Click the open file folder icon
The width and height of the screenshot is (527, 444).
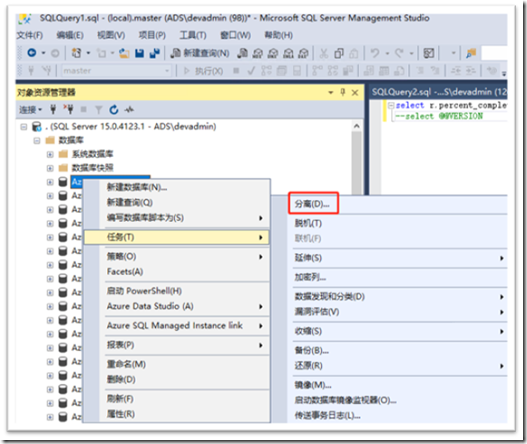pos(124,53)
